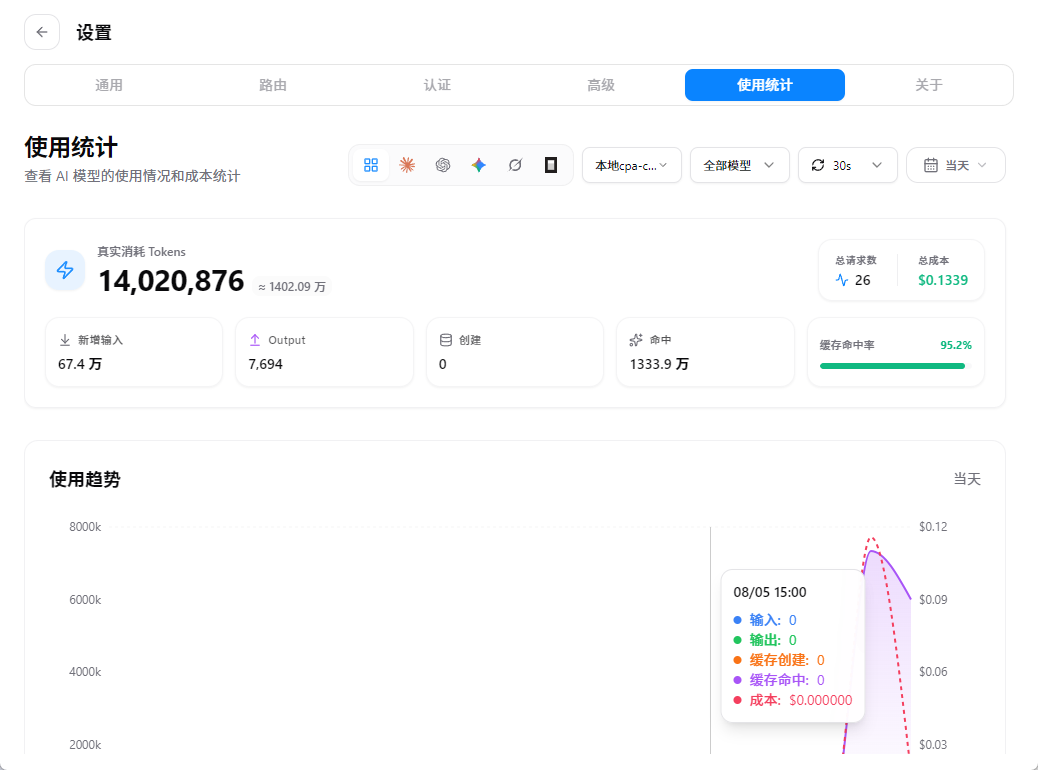Click the lightning bolt tokens icon
This screenshot has height=770, width=1038.
[x=65, y=270]
